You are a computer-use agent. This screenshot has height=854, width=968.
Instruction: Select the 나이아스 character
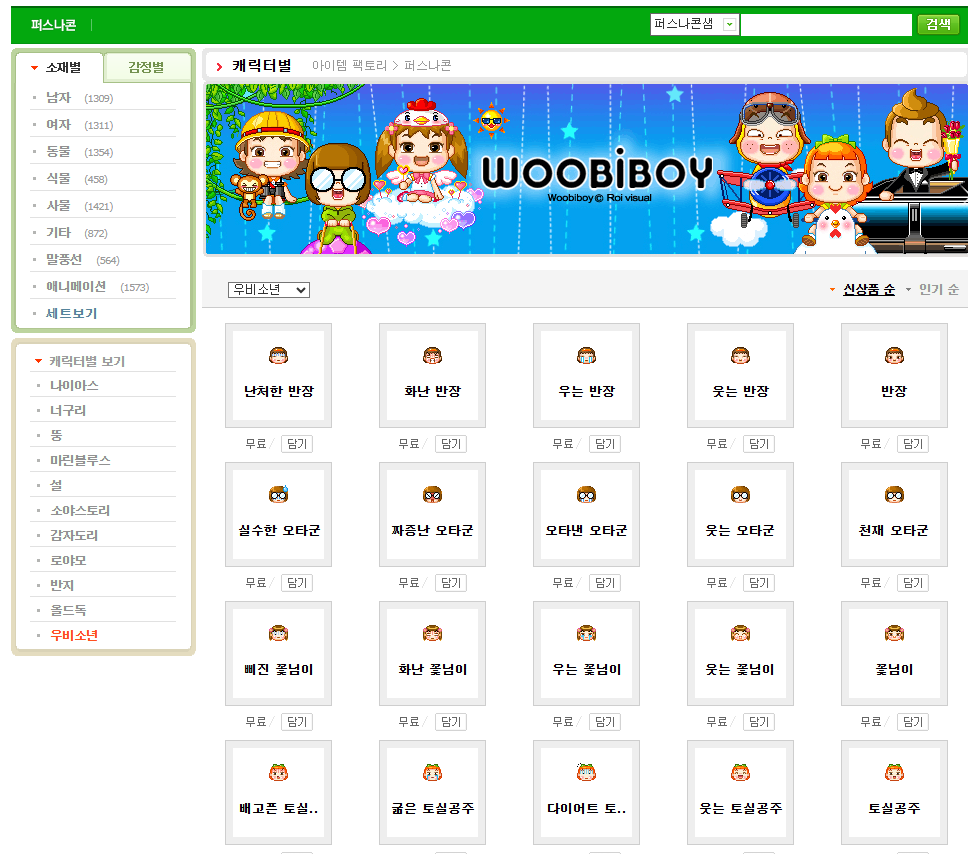tap(74, 385)
